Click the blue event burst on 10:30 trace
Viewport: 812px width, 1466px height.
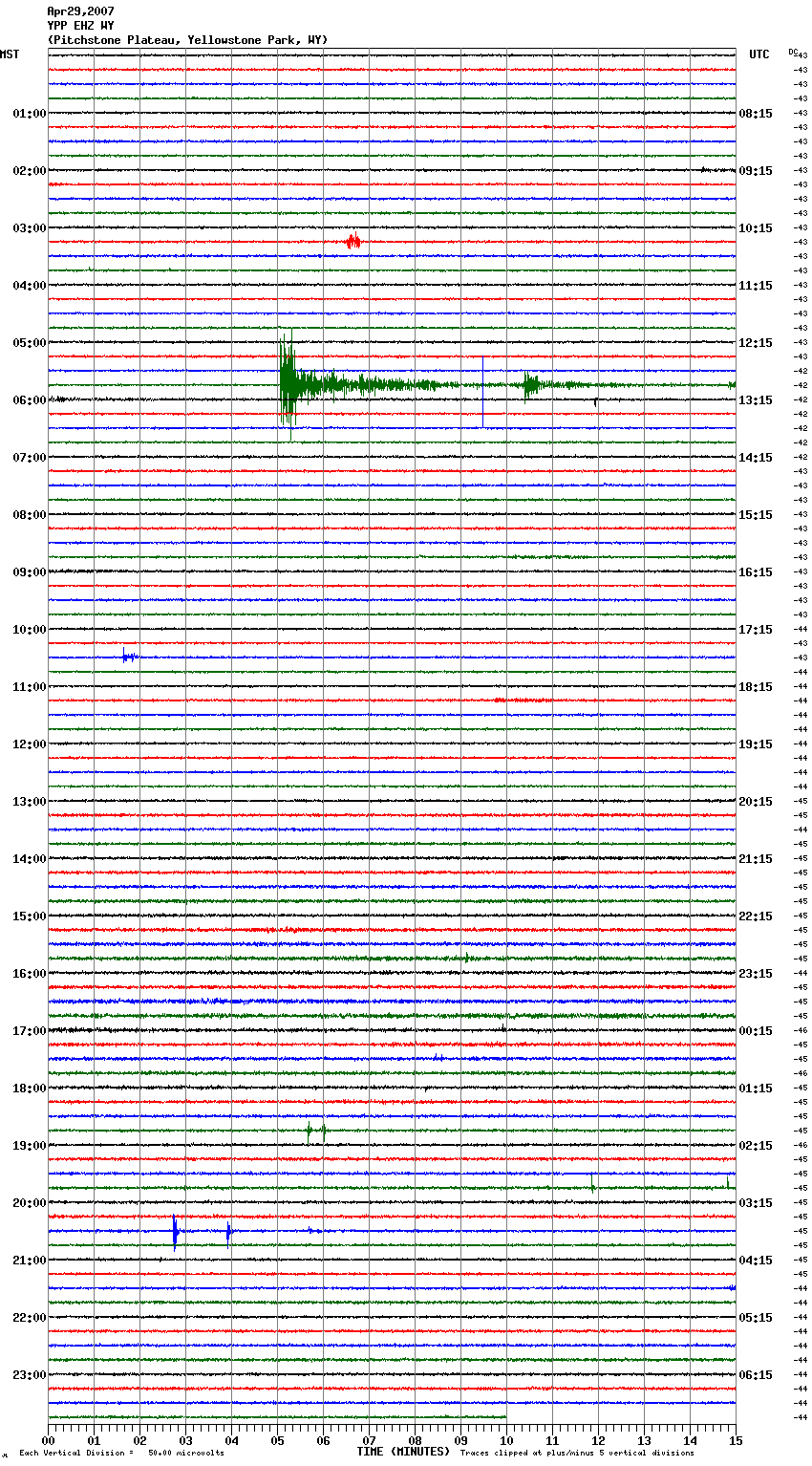pyautogui.click(x=129, y=657)
